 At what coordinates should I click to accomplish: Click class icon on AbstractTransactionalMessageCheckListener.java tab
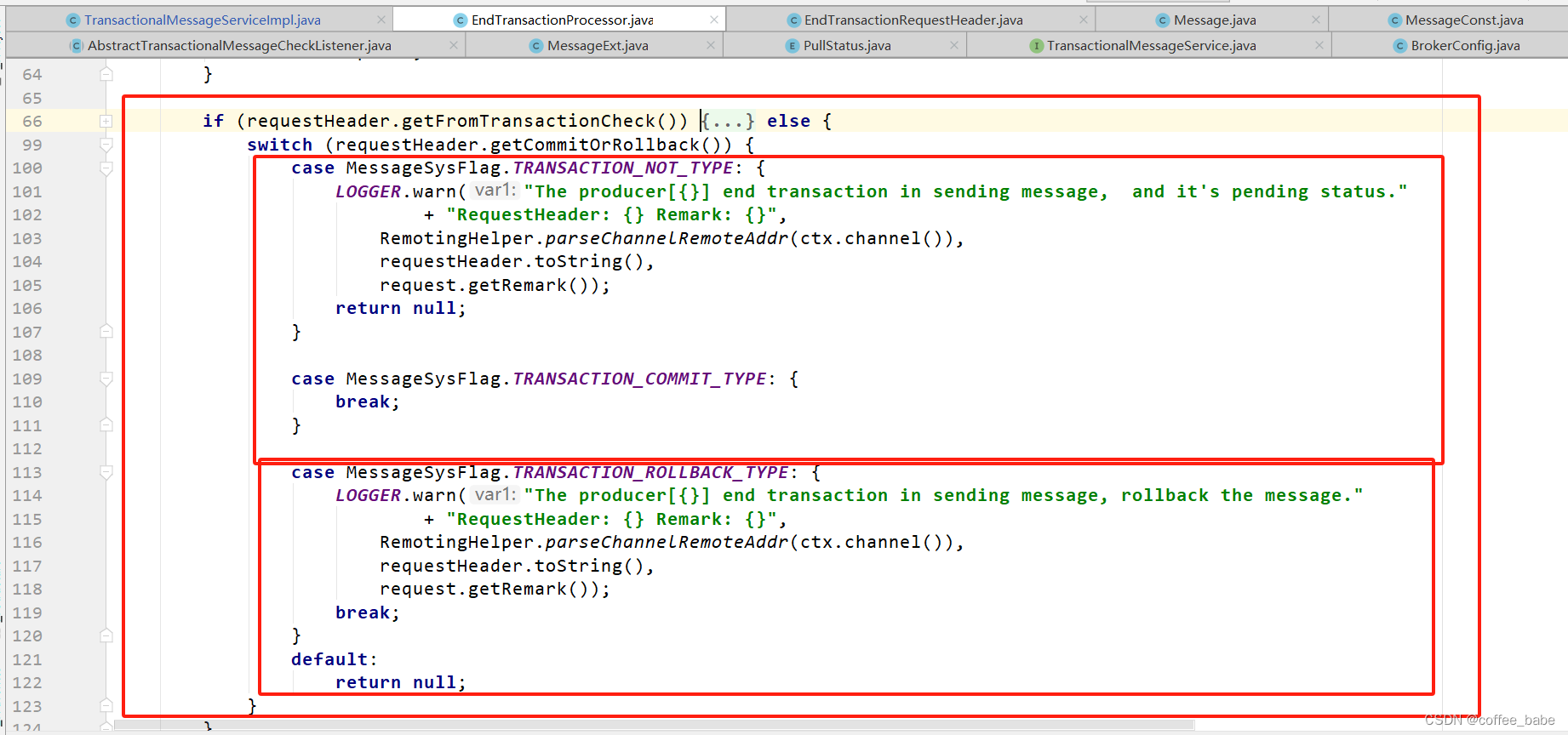(77, 46)
